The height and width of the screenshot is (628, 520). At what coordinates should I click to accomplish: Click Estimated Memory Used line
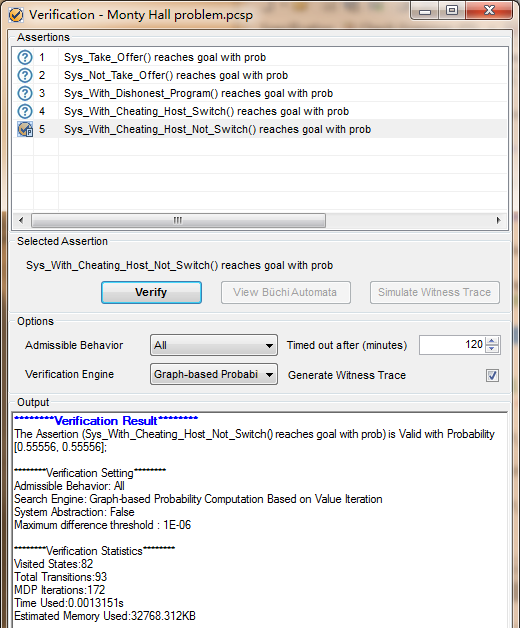click(x=105, y=616)
